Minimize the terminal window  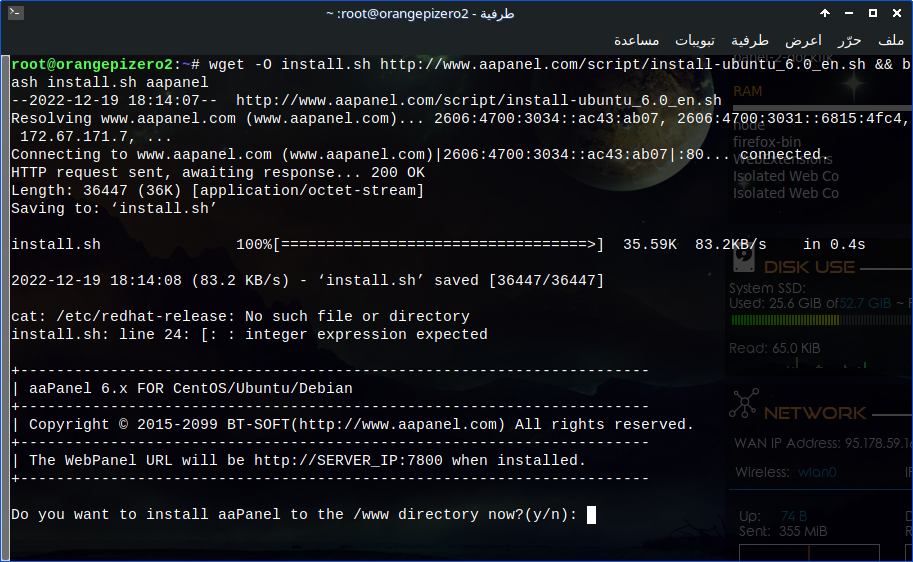[x=849, y=14]
